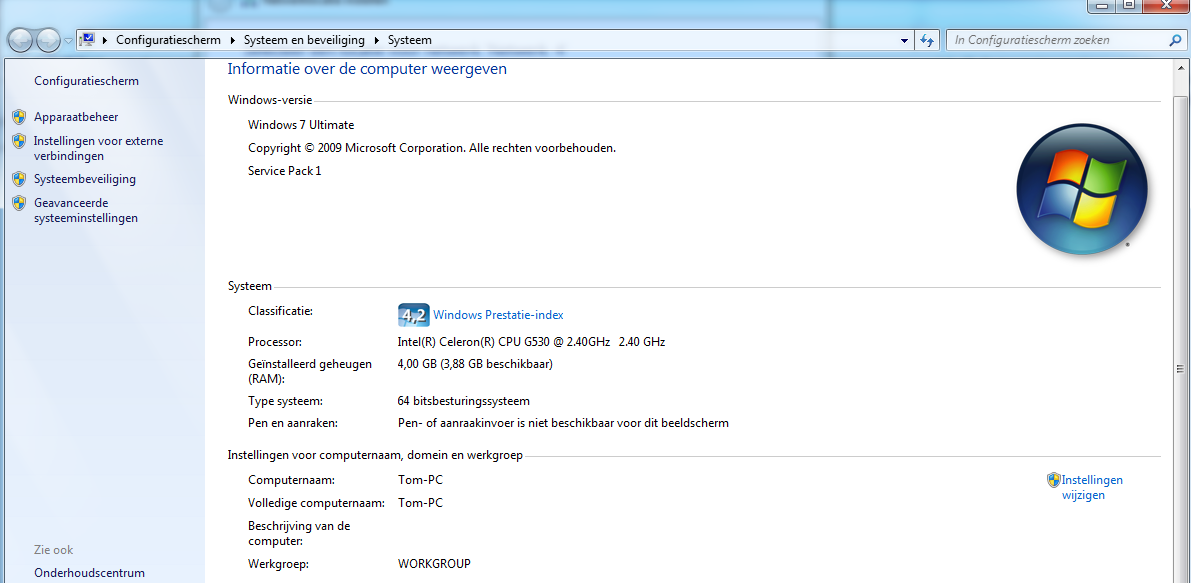
Task: Open Onderhoudscentrum from the sidebar
Action: coord(89,572)
